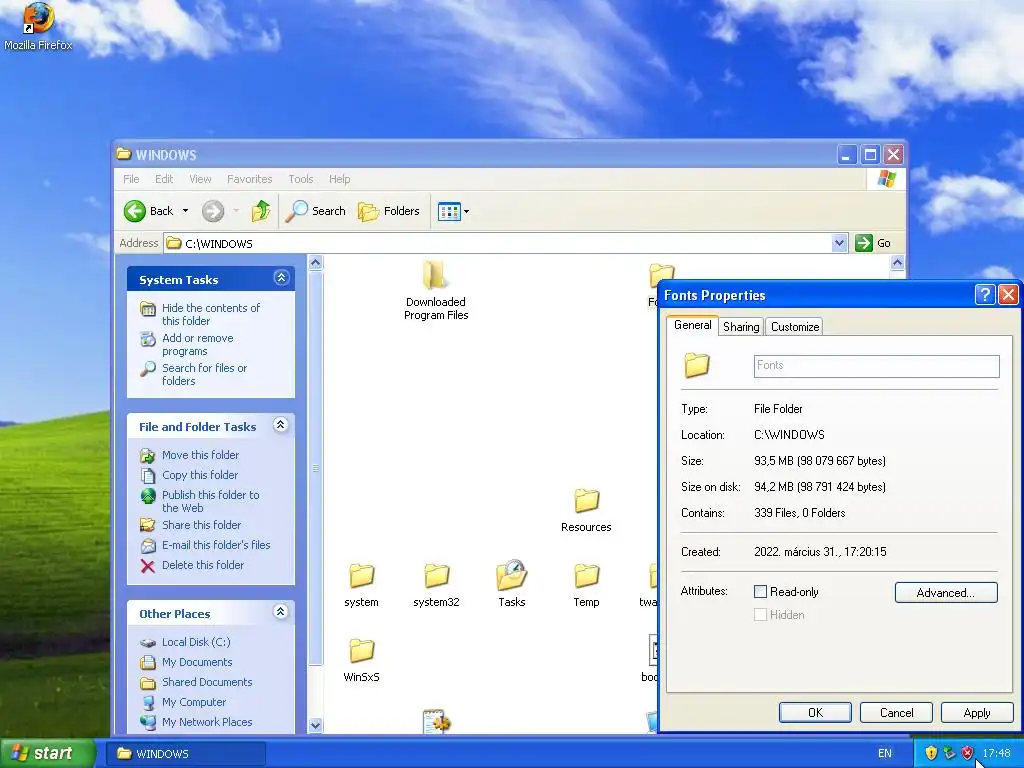Image resolution: width=1024 pixels, height=768 pixels.
Task: Click Publish this folder to the Web
Action: [210, 501]
